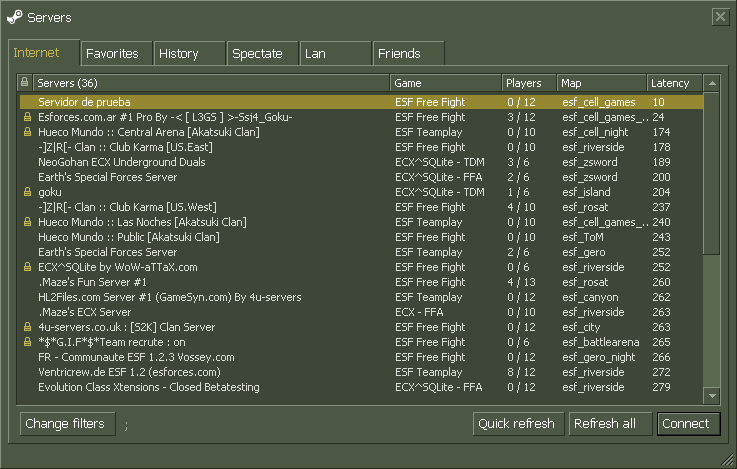Viewport: 737px width, 469px height.
Task: Click lock icon beside Hueco Mundo Las Noches
Action: tap(28, 222)
